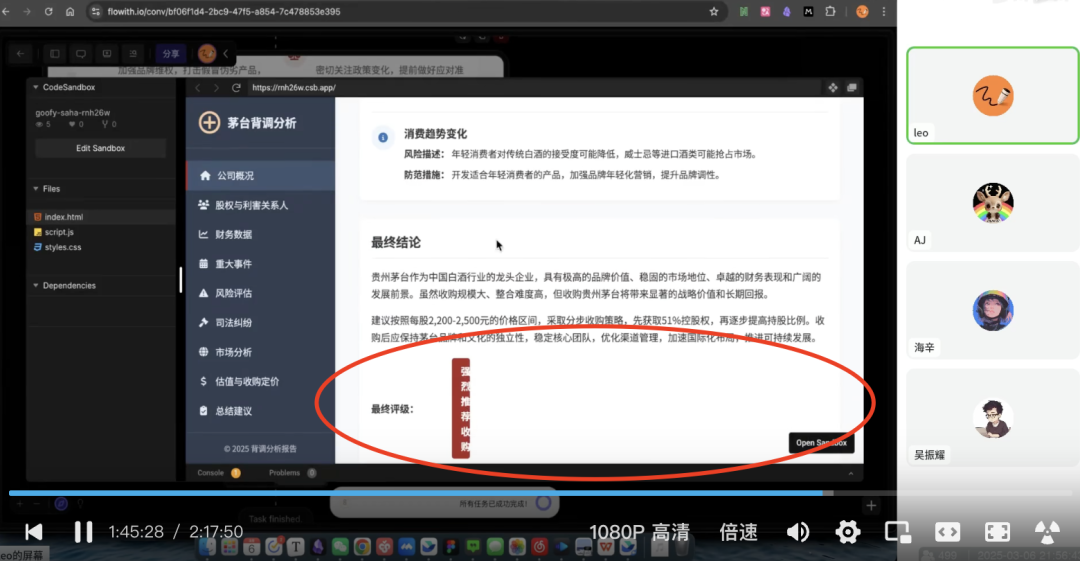Select 总结建议 in the sidebar
Image resolution: width=1080 pixels, height=561 pixels.
click(x=260, y=411)
